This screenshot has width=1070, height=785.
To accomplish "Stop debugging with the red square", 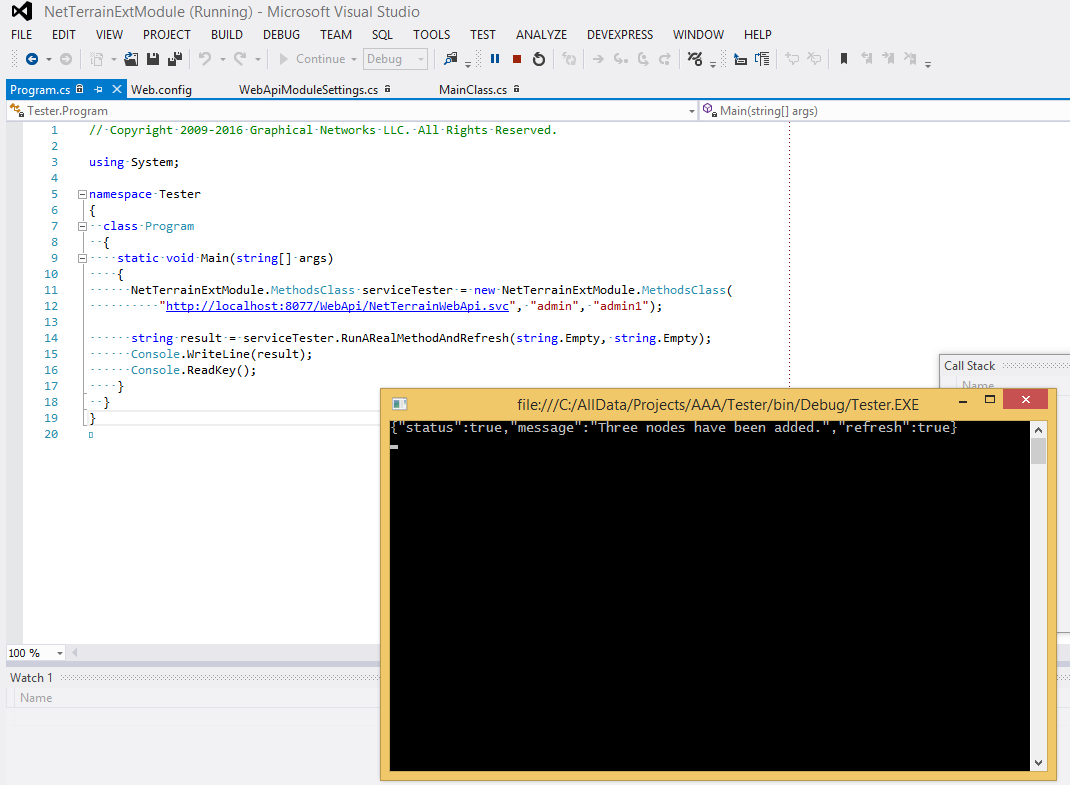I will pyautogui.click(x=517, y=59).
